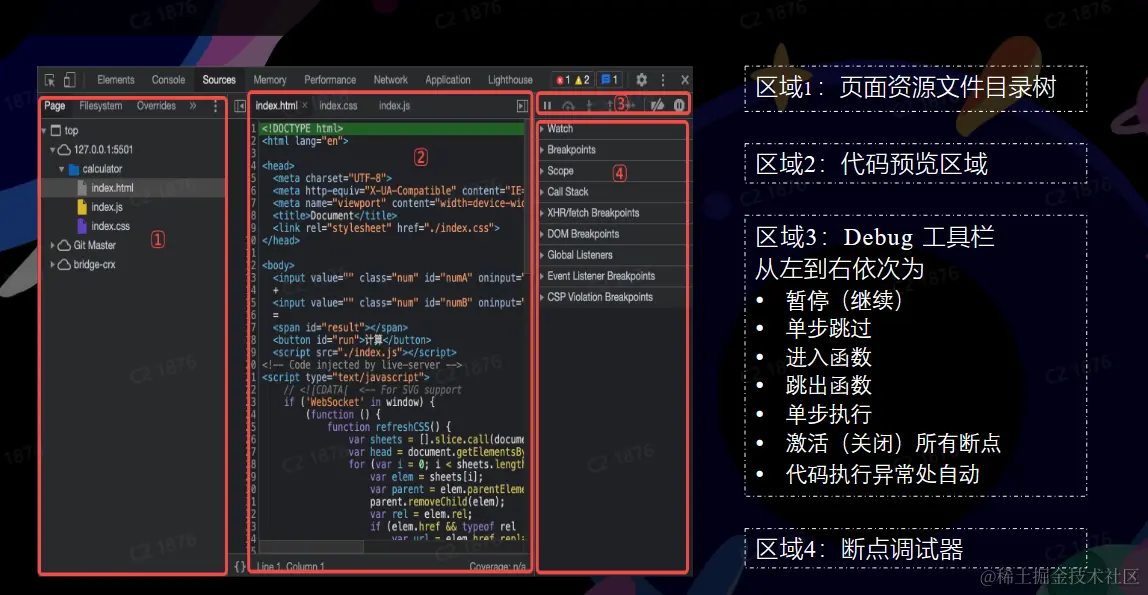Image resolution: width=1148 pixels, height=595 pixels.
Task: Activate the inspect element picker icon
Action: (x=50, y=80)
